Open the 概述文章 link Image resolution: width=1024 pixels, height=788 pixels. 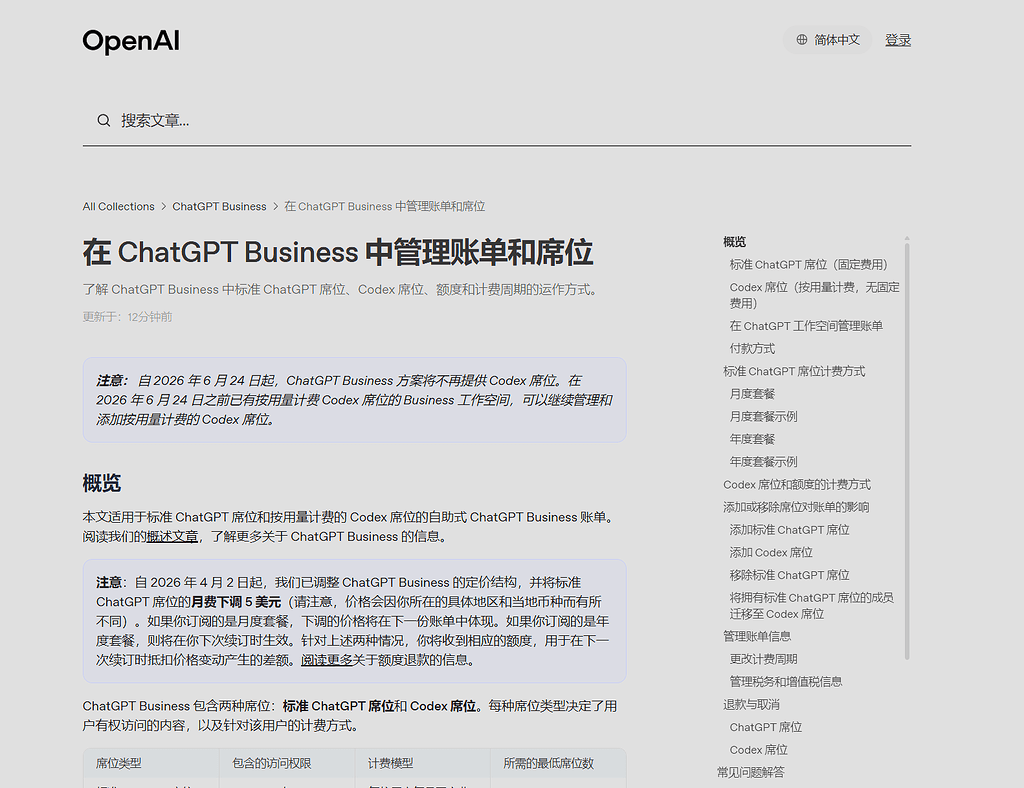(x=172, y=537)
